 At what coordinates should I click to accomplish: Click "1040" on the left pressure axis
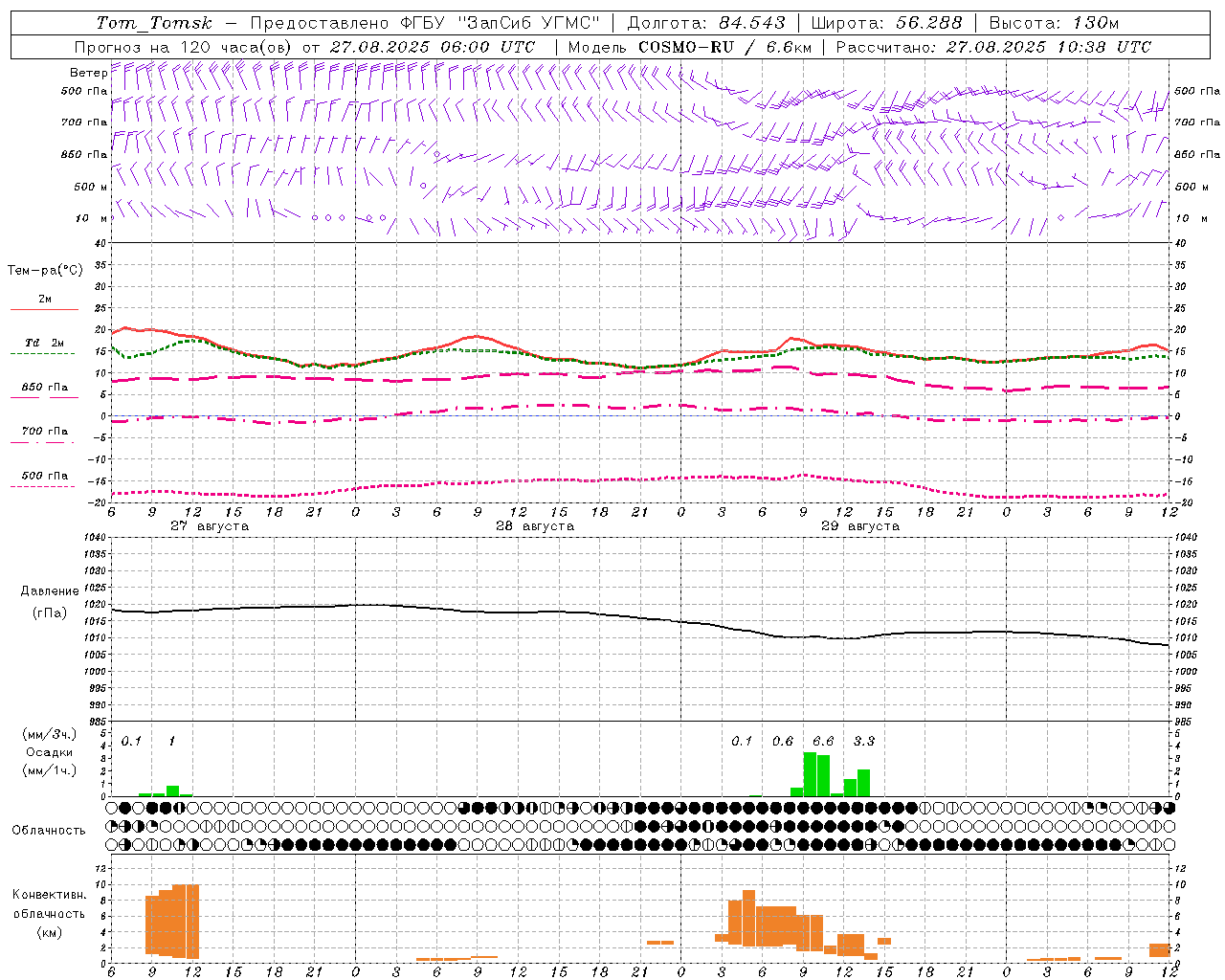(95, 538)
